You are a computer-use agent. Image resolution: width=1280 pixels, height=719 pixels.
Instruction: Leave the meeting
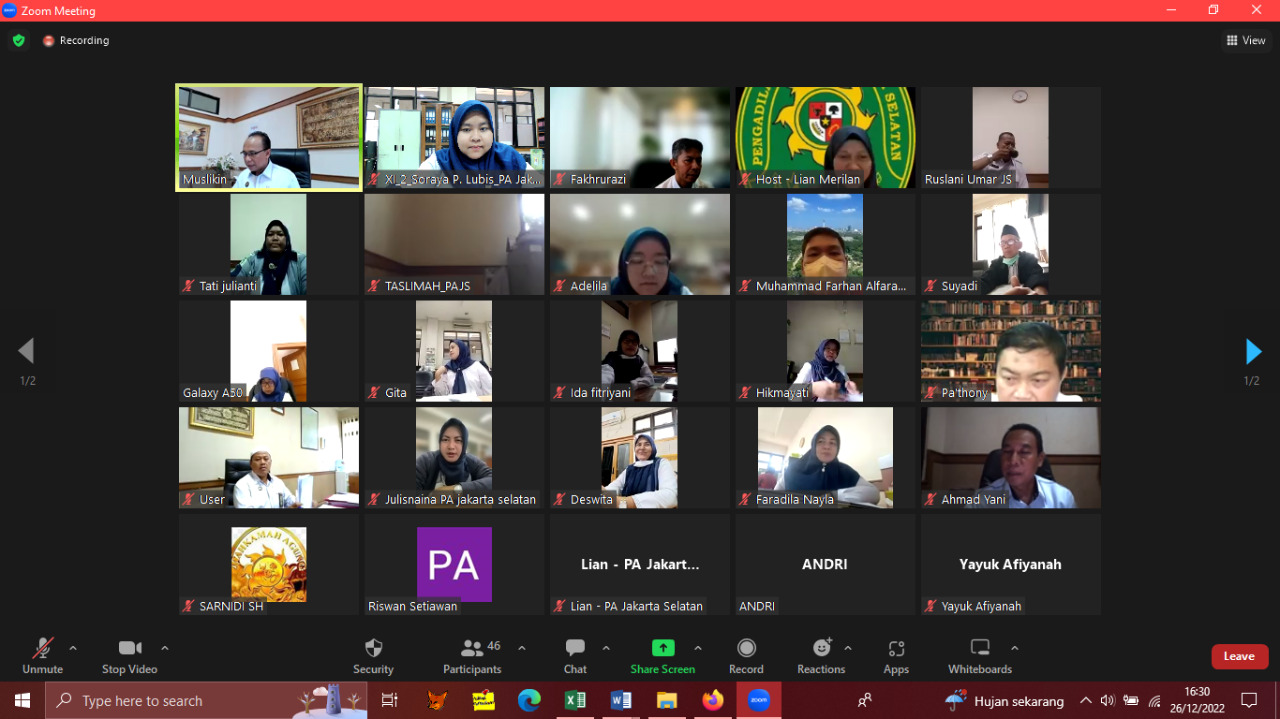tap(1239, 656)
